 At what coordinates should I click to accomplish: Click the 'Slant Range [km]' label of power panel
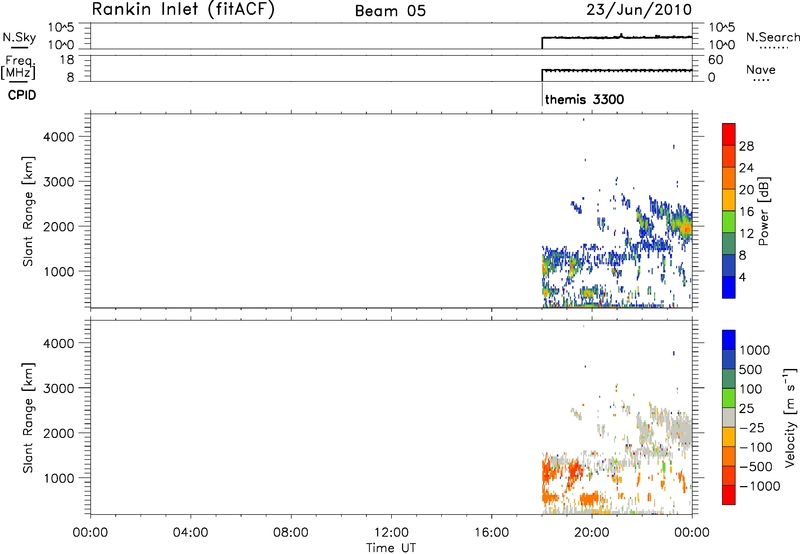click(x=28, y=211)
